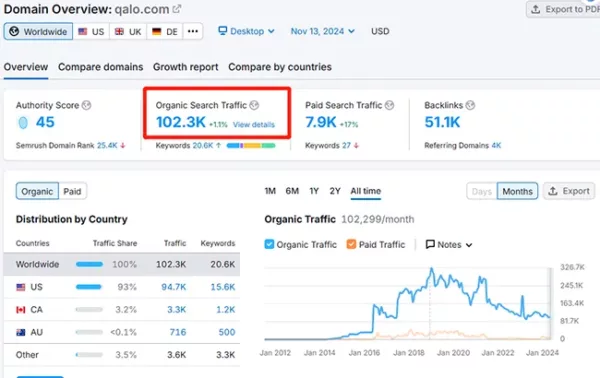Set the chart range to 2Y
The image size is (600, 378).
coord(335,191)
